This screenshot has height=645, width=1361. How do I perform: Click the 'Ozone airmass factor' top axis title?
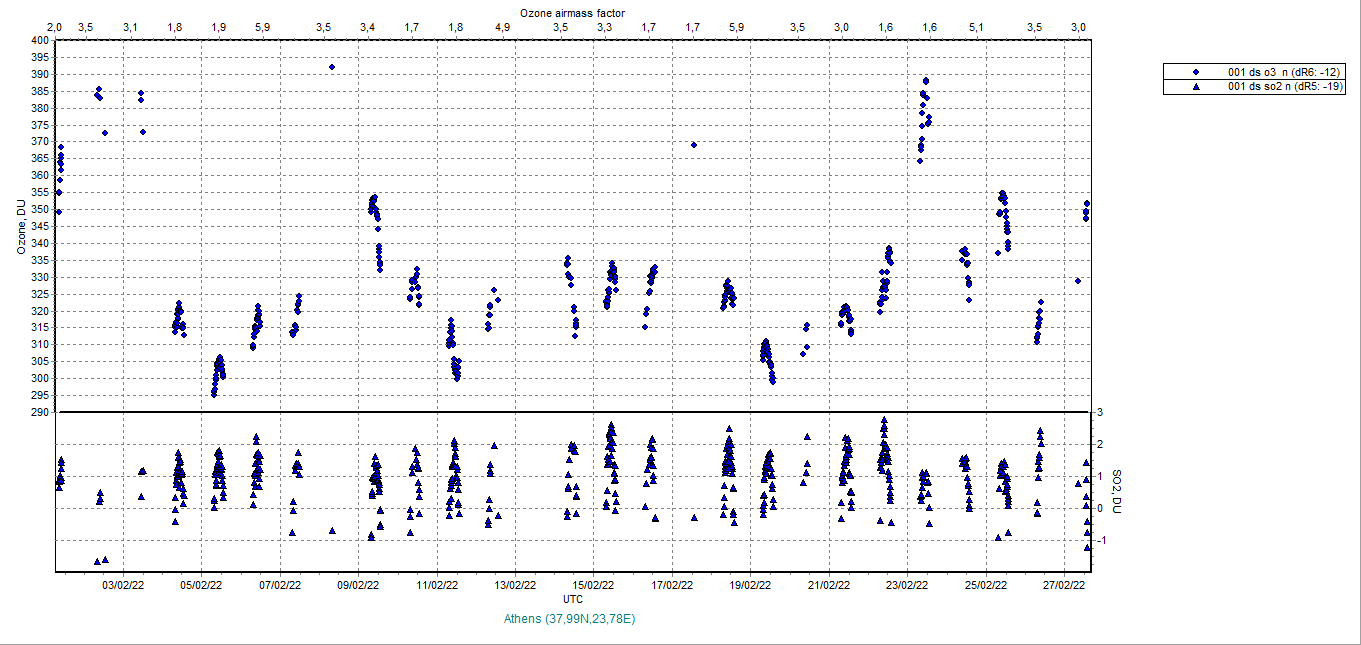(x=572, y=11)
